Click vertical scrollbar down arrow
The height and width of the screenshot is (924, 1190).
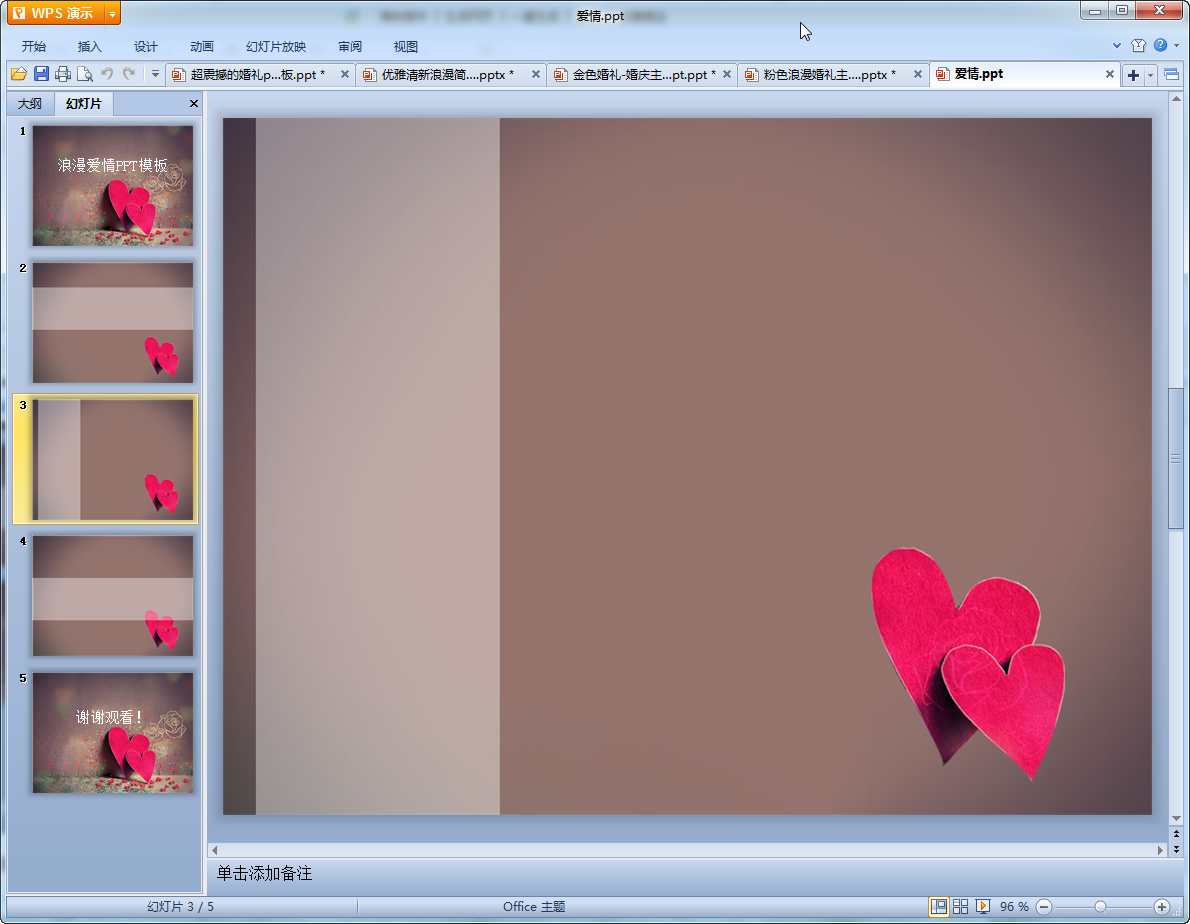(x=1176, y=819)
